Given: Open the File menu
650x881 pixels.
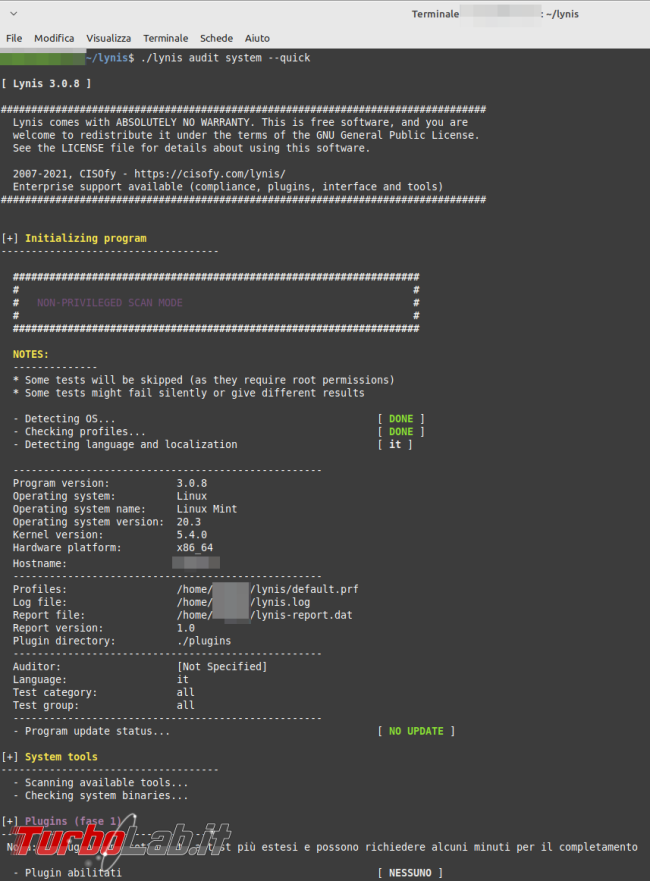Looking at the screenshot, I should click(14, 38).
